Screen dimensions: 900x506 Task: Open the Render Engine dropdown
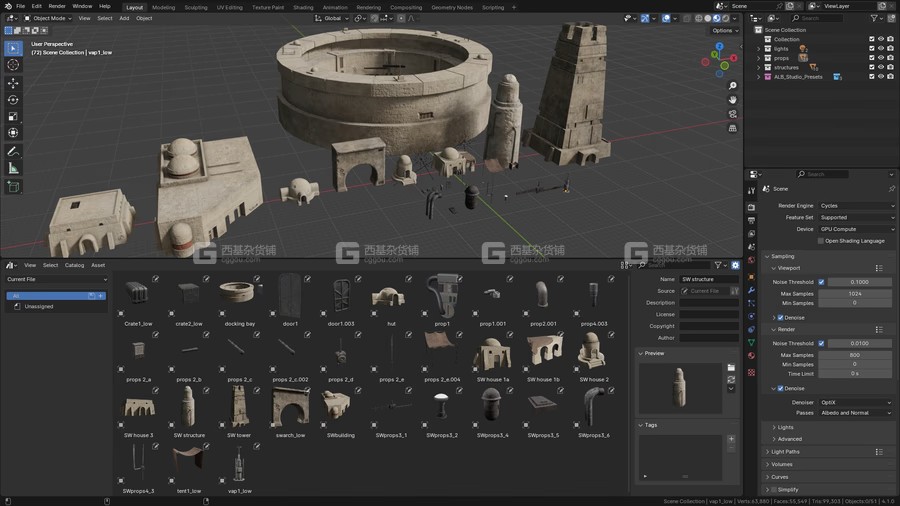click(857, 206)
